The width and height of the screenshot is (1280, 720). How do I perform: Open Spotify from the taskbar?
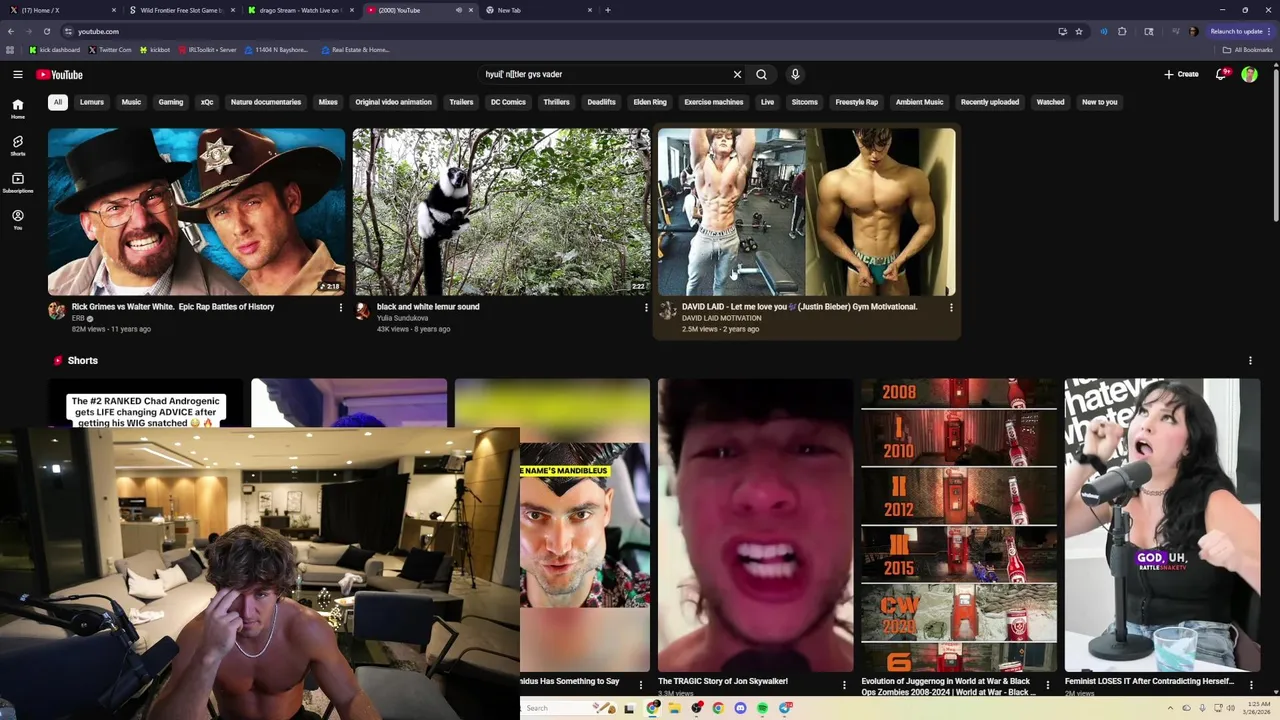tap(762, 708)
